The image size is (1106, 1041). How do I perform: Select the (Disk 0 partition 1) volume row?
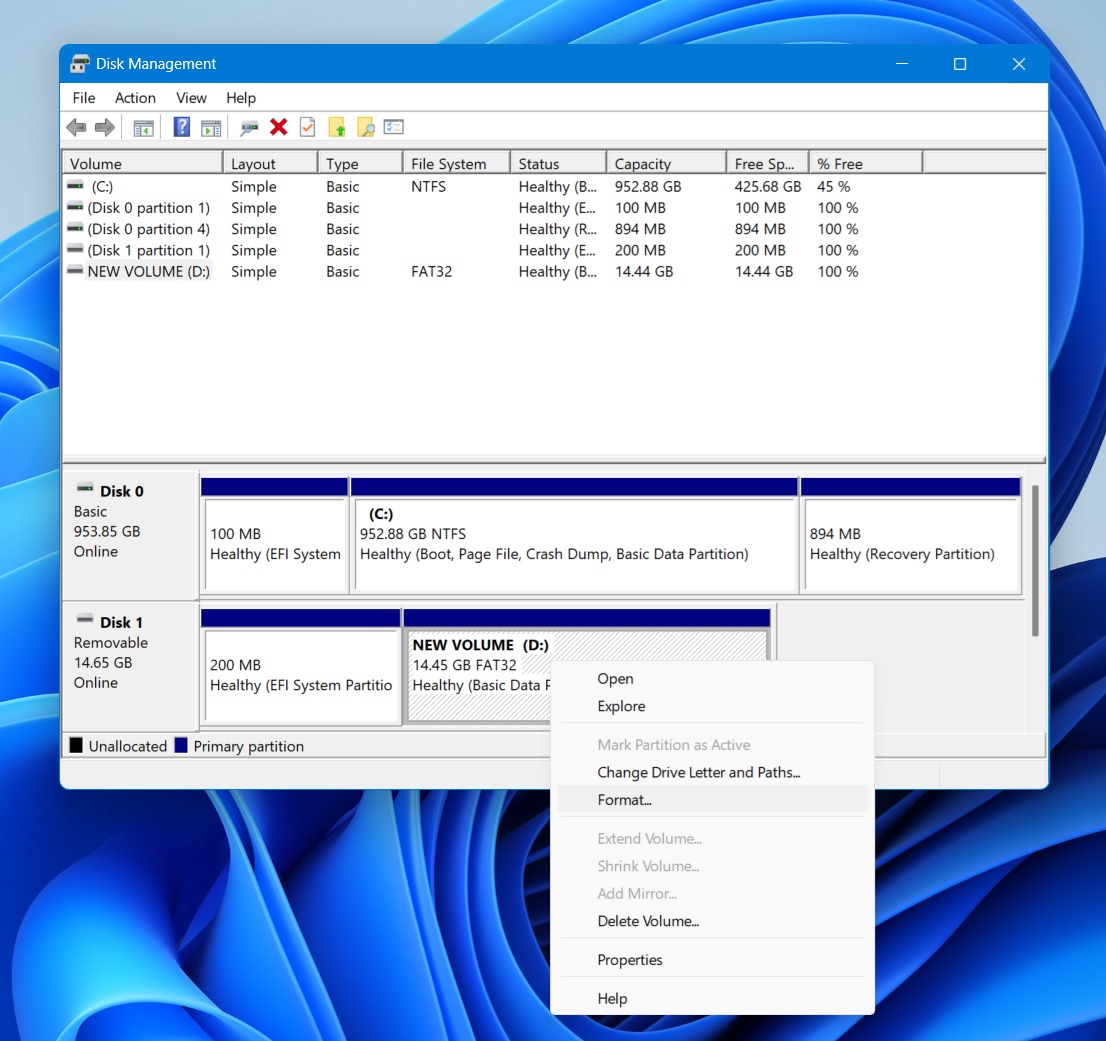click(148, 207)
